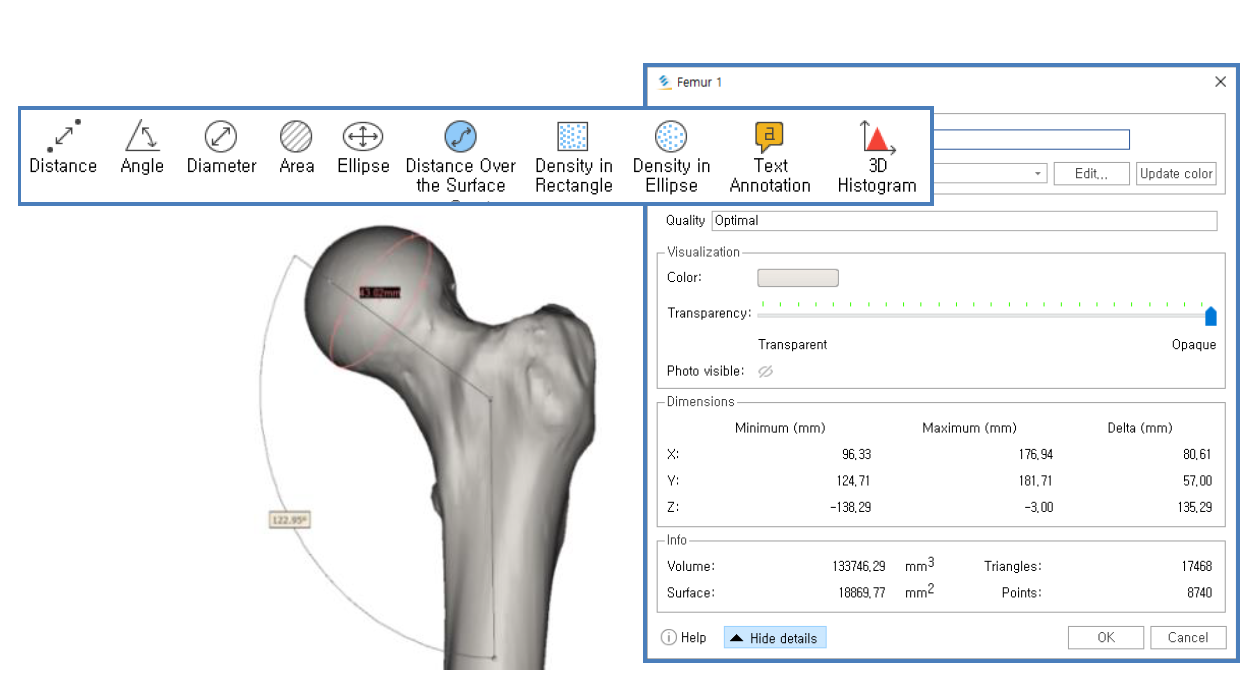Click the Transparent label under the slider
The height and width of the screenshot is (691, 1251).
793,345
